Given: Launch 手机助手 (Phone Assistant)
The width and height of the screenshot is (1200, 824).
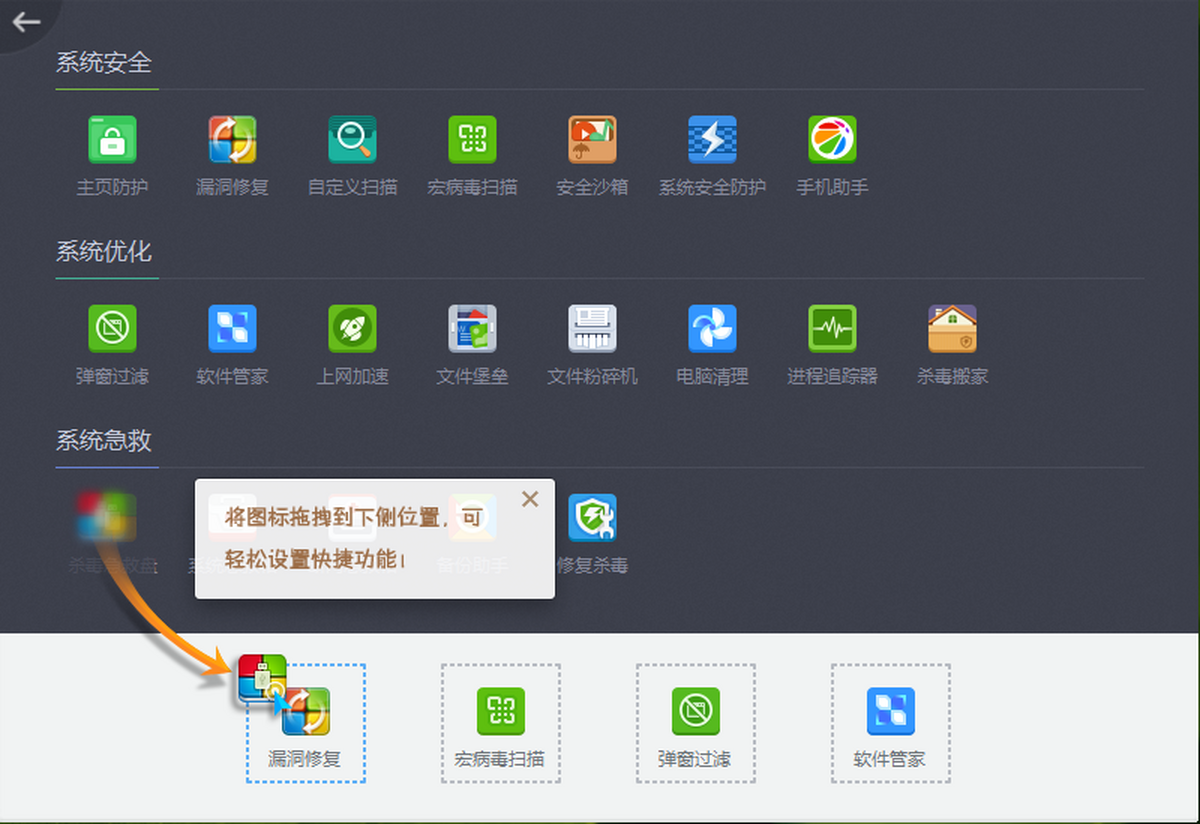Looking at the screenshot, I should click(832, 139).
